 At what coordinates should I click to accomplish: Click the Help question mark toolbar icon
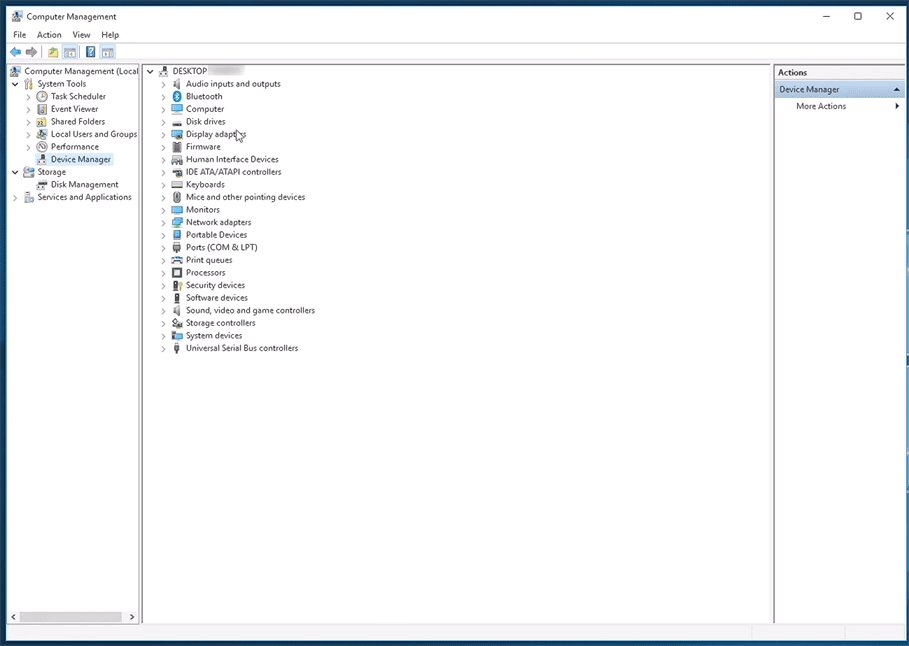pos(90,52)
